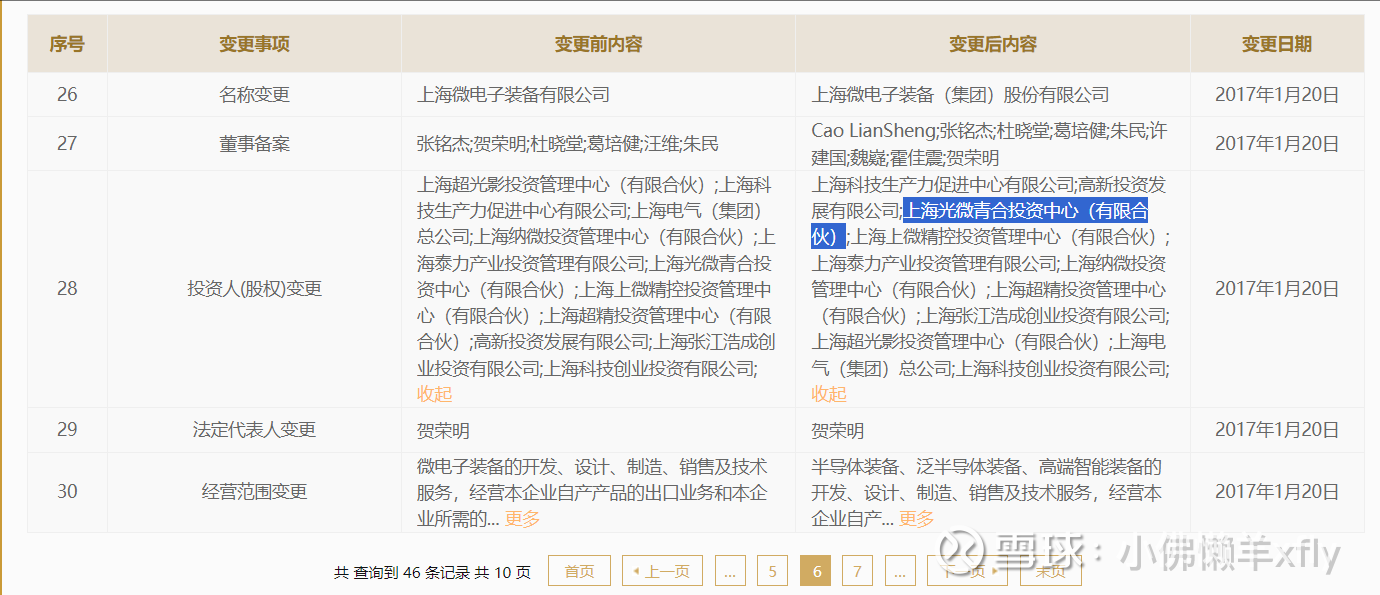The width and height of the screenshot is (1380, 595).
Task: Click 上海微电子装备（集团）股份有限公司 text
Action: pyautogui.click(x=960, y=95)
